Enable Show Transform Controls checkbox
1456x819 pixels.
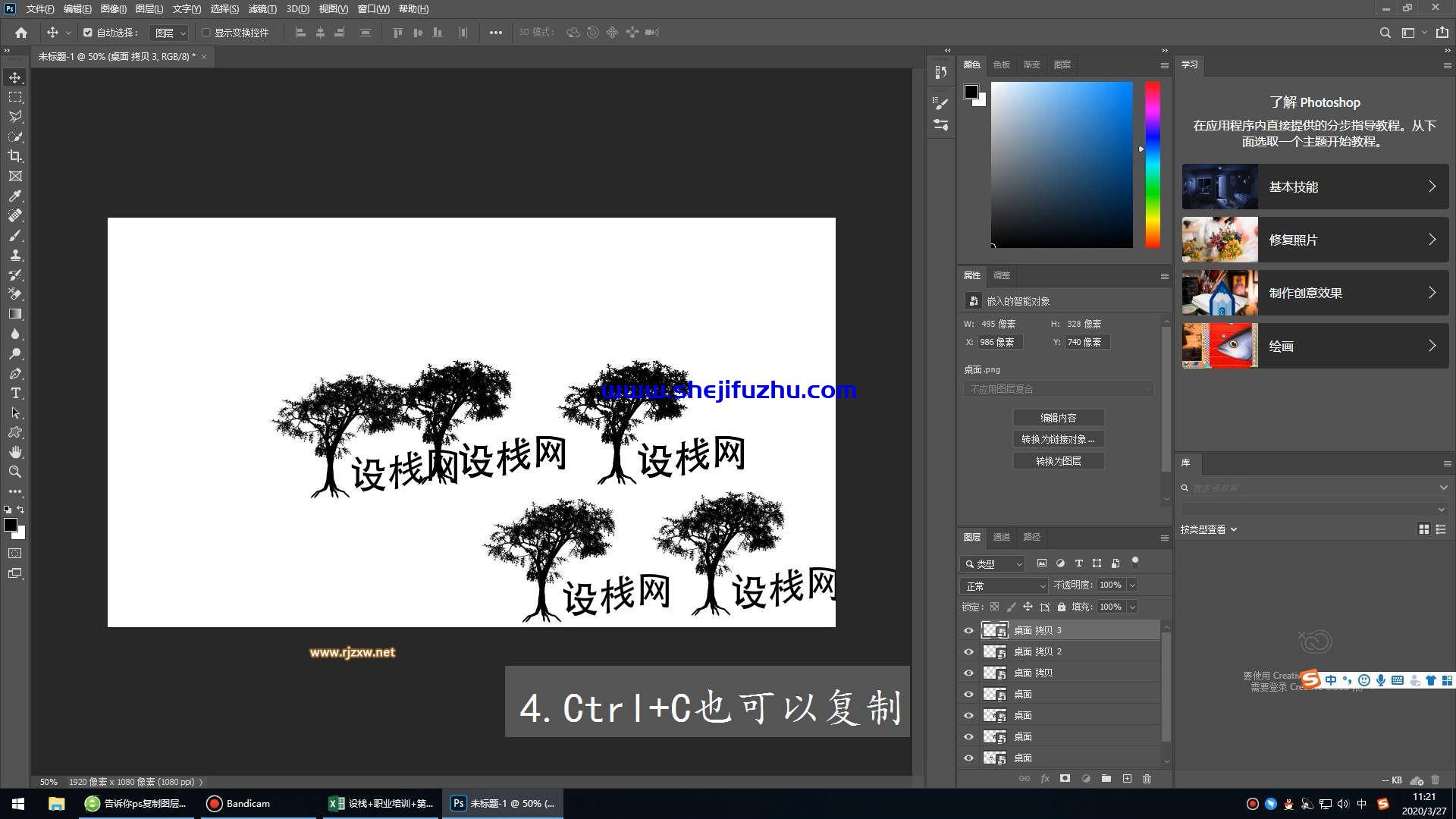[x=206, y=33]
